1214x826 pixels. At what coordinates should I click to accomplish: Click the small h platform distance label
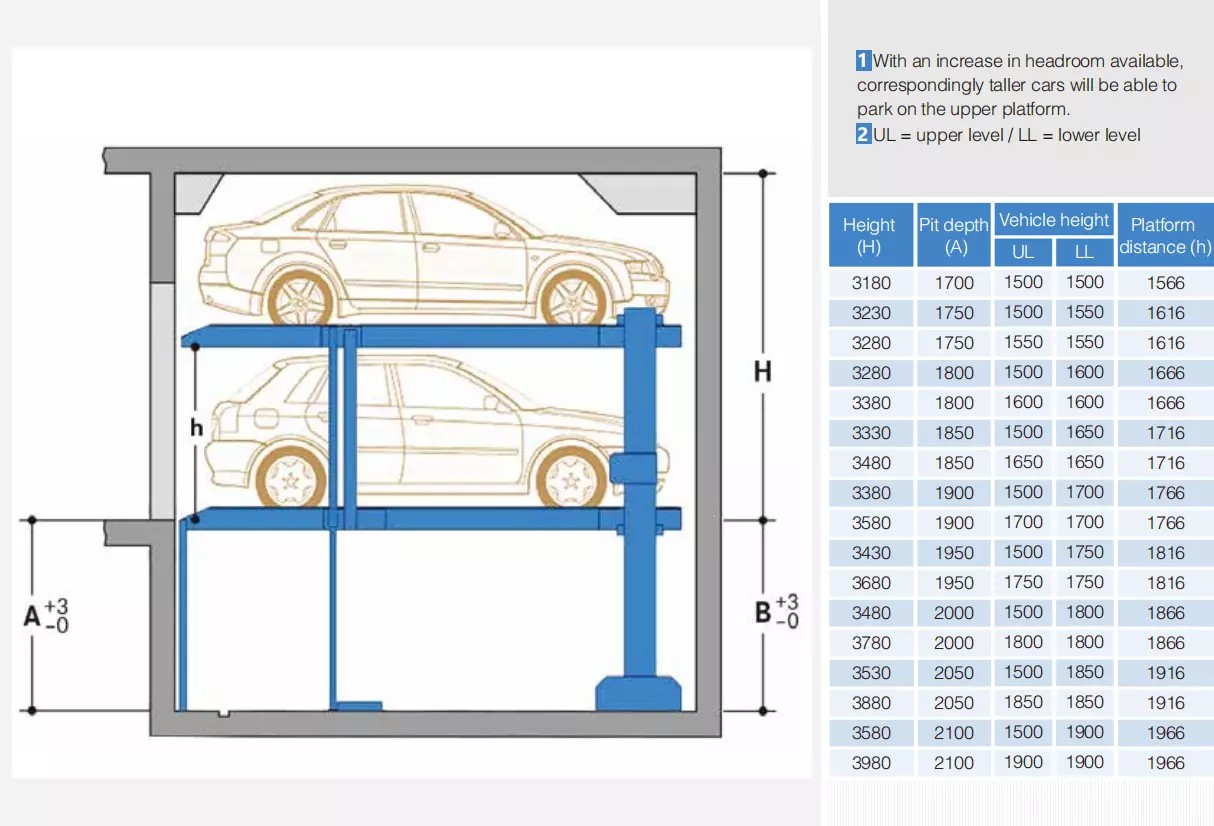197,428
